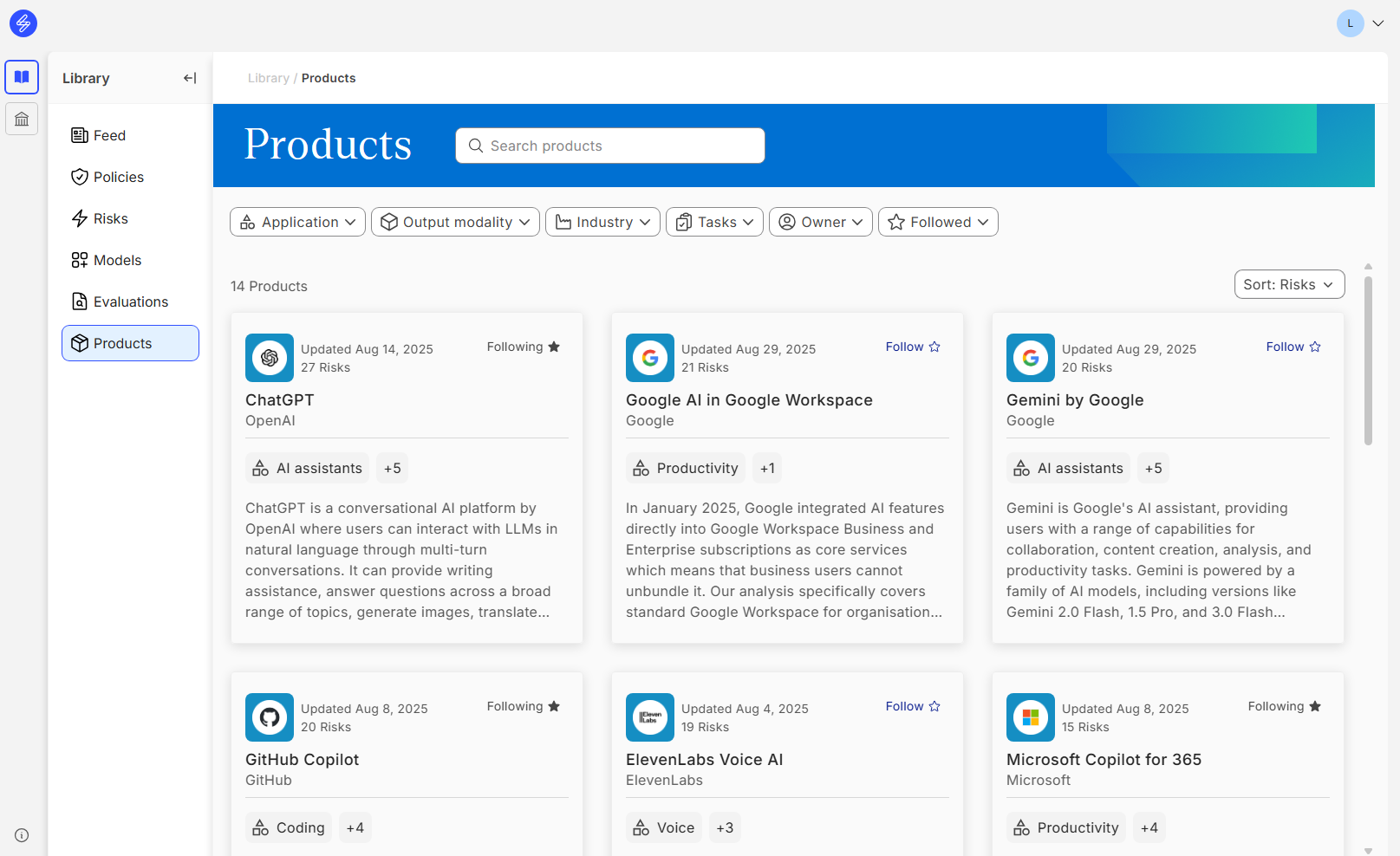Expand the Application filter dropdown
Viewport: 1400px width, 856px height.
click(x=297, y=222)
